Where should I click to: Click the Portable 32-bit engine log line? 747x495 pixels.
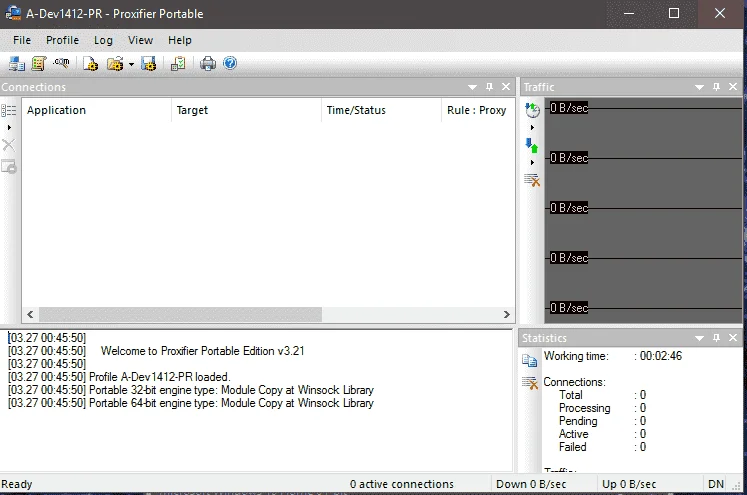pyautogui.click(x=191, y=390)
